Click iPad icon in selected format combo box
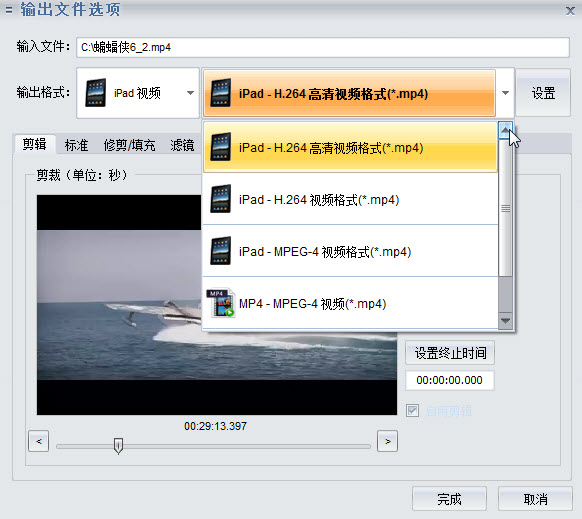The image size is (582, 519). (x=221, y=93)
